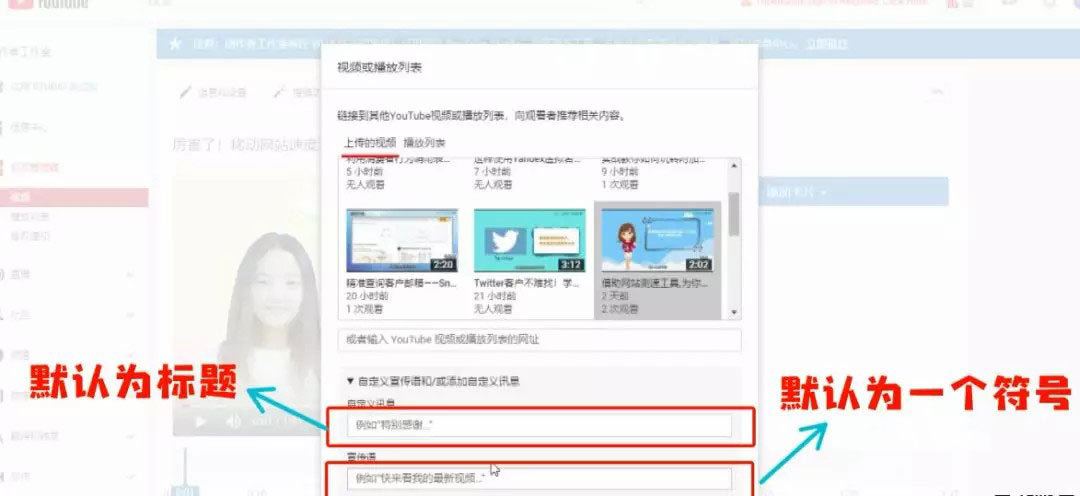The height and width of the screenshot is (496, 1080).
Task: Click the video list scrollbar thumb
Action: [x=734, y=214]
